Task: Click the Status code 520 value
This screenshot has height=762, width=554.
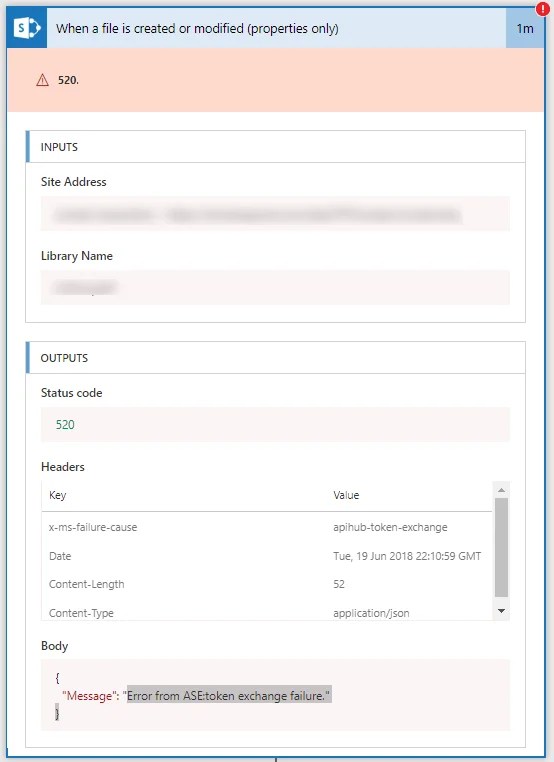Action: [x=65, y=425]
